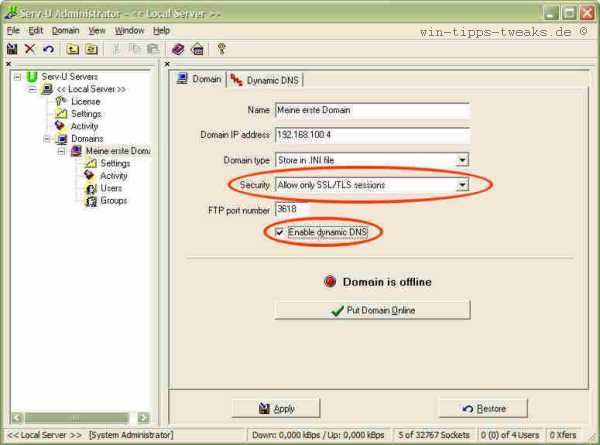Click the 0 (0) of 4 Users status entry
The image size is (600, 445).
(x=510, y=435)
